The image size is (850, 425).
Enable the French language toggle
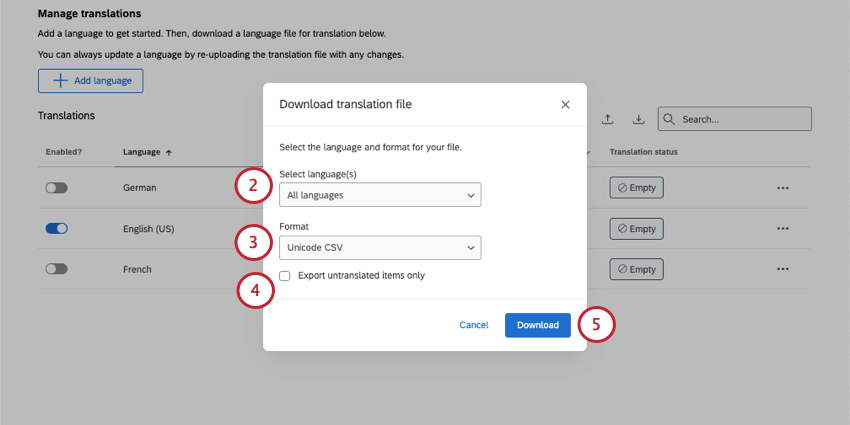tap(57, 269)
